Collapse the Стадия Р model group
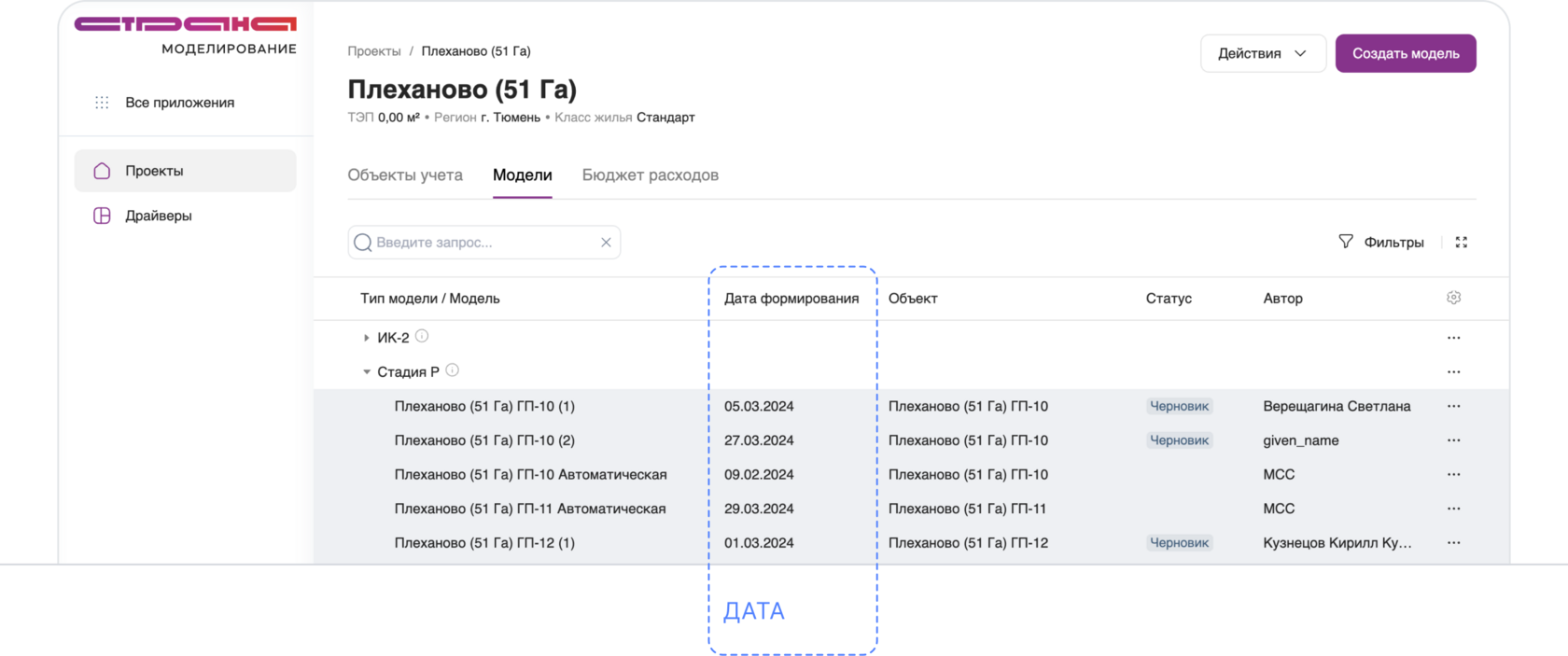 click(x=366, y=371)
